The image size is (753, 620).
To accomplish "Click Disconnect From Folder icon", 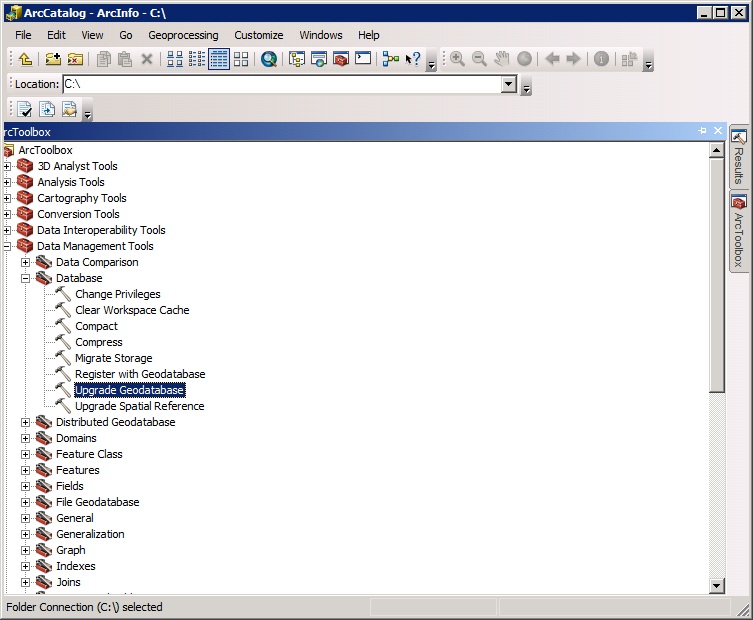I will (75, 59).
